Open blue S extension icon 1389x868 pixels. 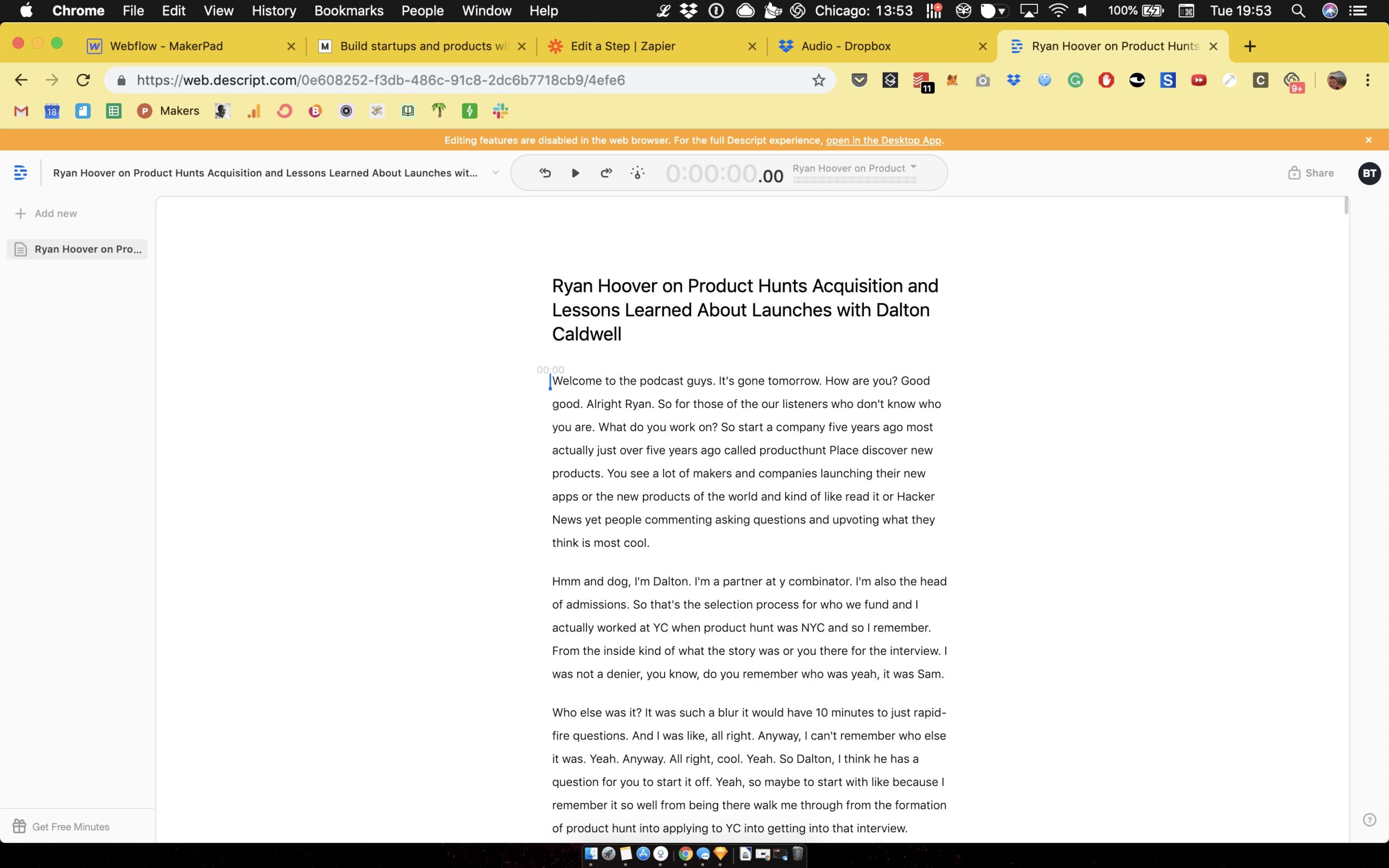[x=1168, y=80]
